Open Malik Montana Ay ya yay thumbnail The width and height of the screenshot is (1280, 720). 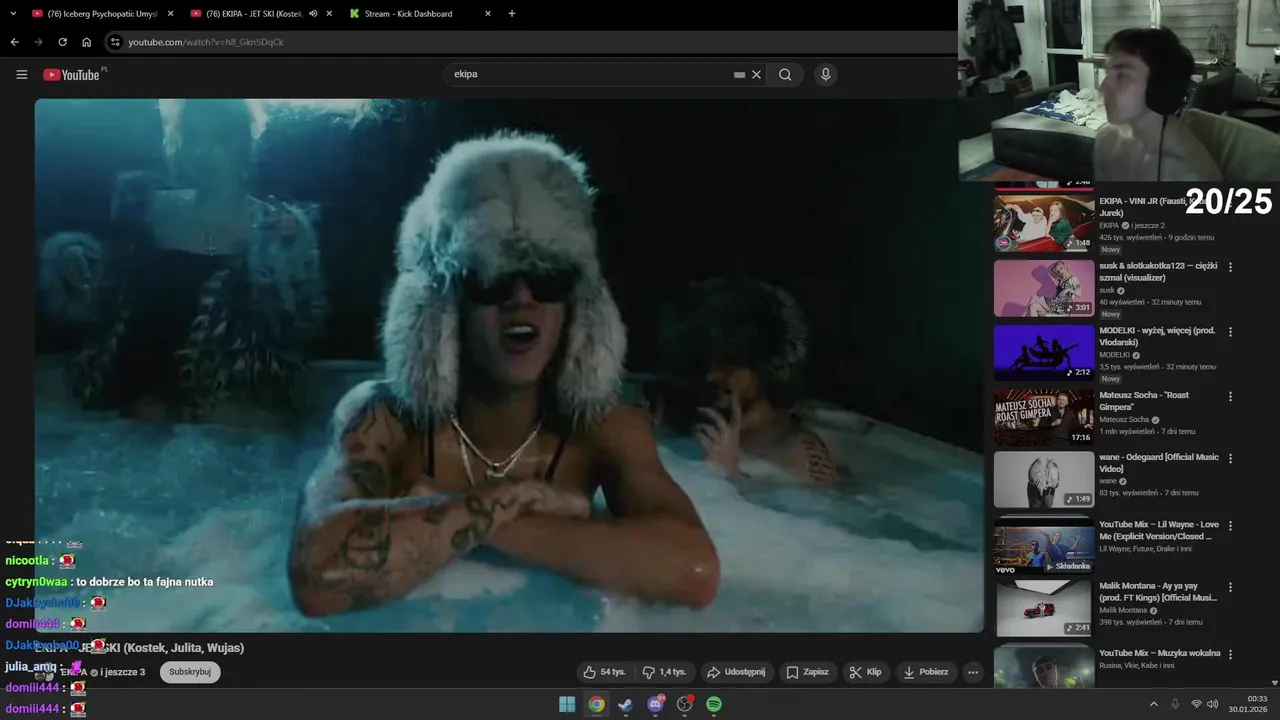(1044, 608)
